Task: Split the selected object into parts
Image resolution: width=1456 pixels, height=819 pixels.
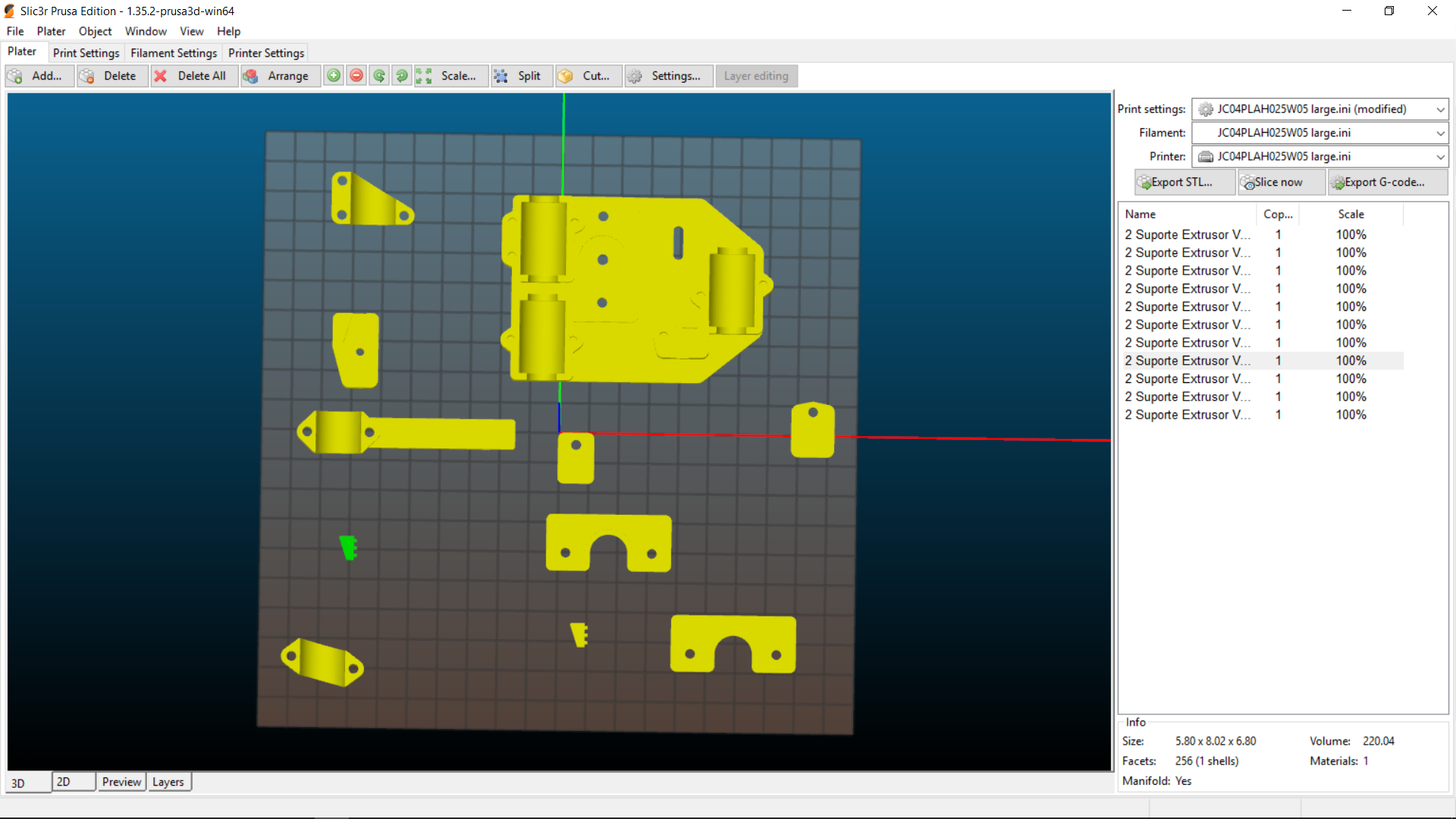Action: point(522,76)
